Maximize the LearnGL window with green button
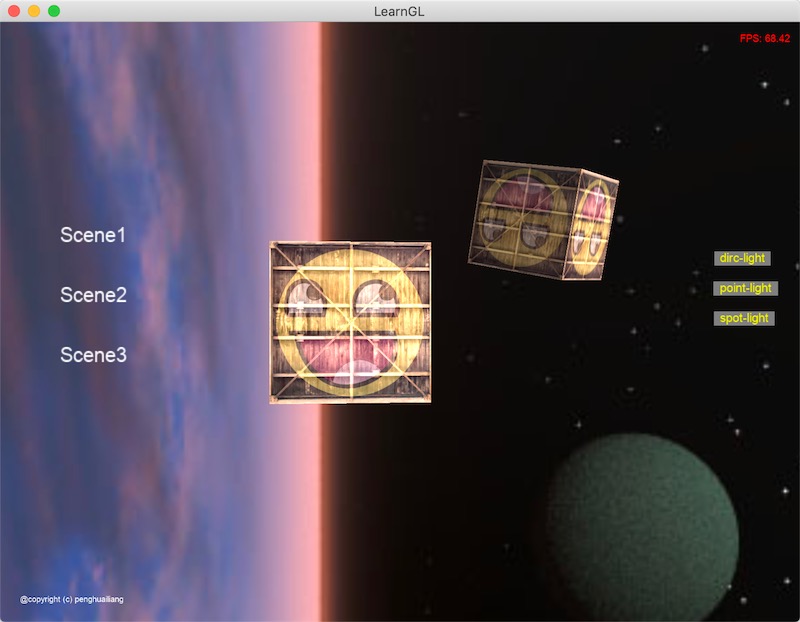The width and height of the screenshot is (800, 622). (54, 11)
